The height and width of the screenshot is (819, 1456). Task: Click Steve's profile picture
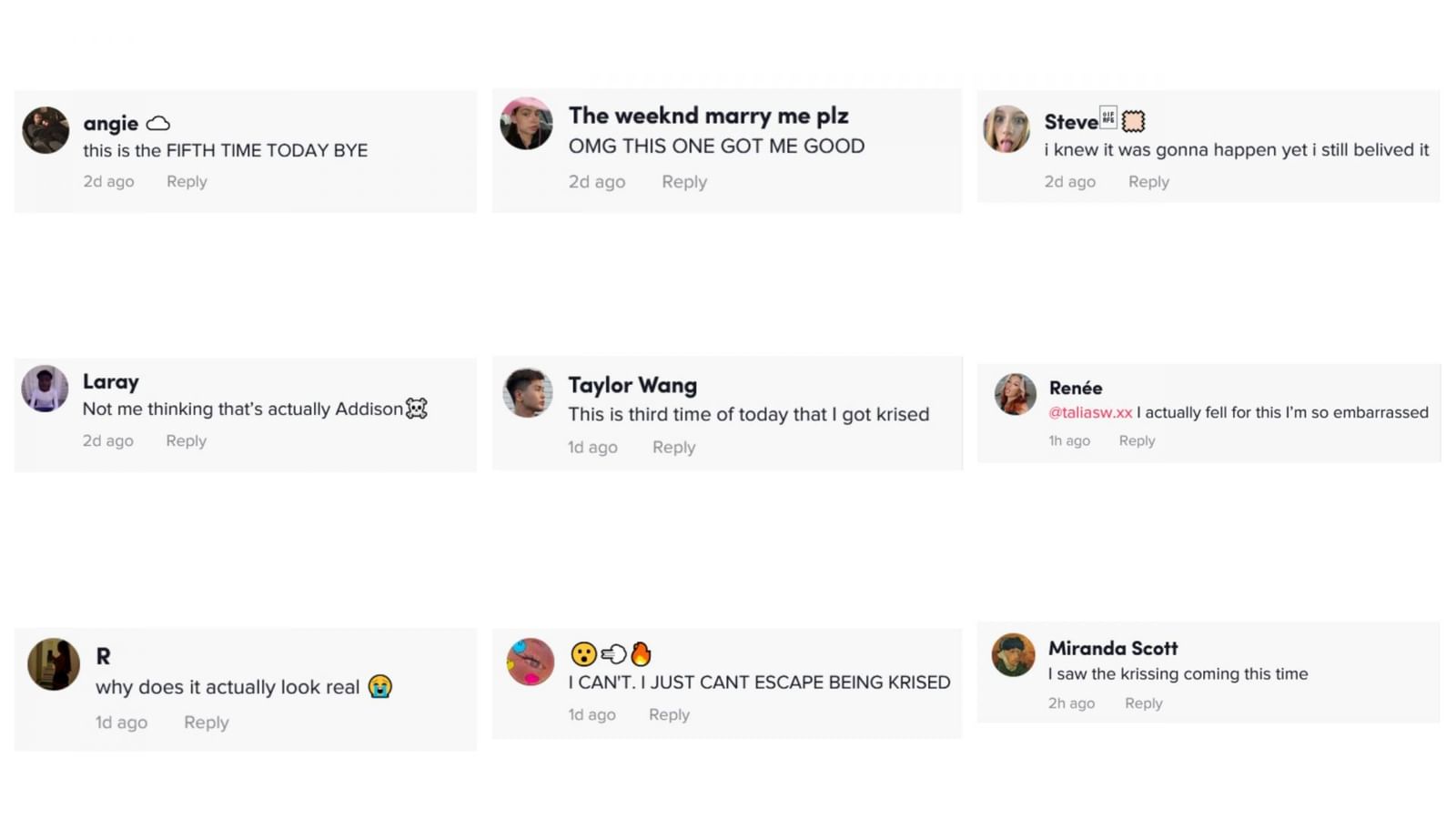(1006, 129)
